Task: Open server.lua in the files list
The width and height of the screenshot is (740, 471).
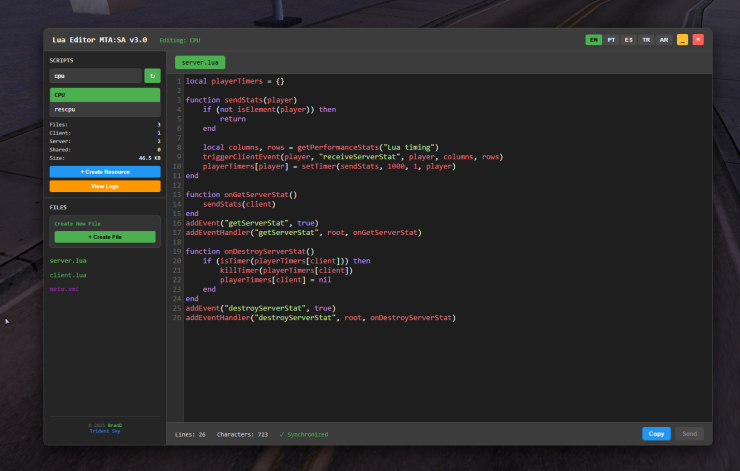Action: [68, 260]
